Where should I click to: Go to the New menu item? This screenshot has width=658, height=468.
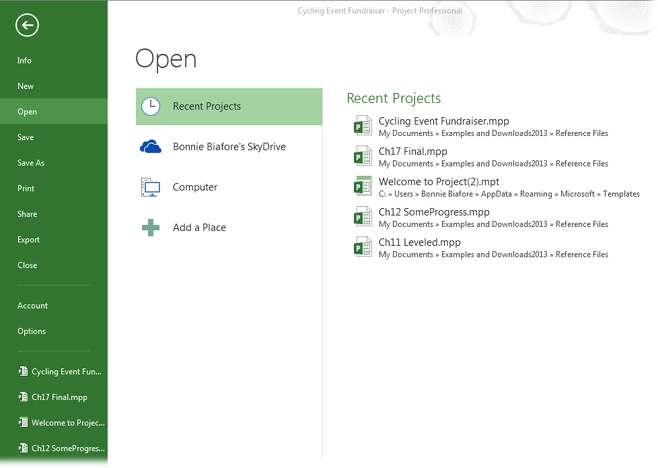(x=25, y=86)
